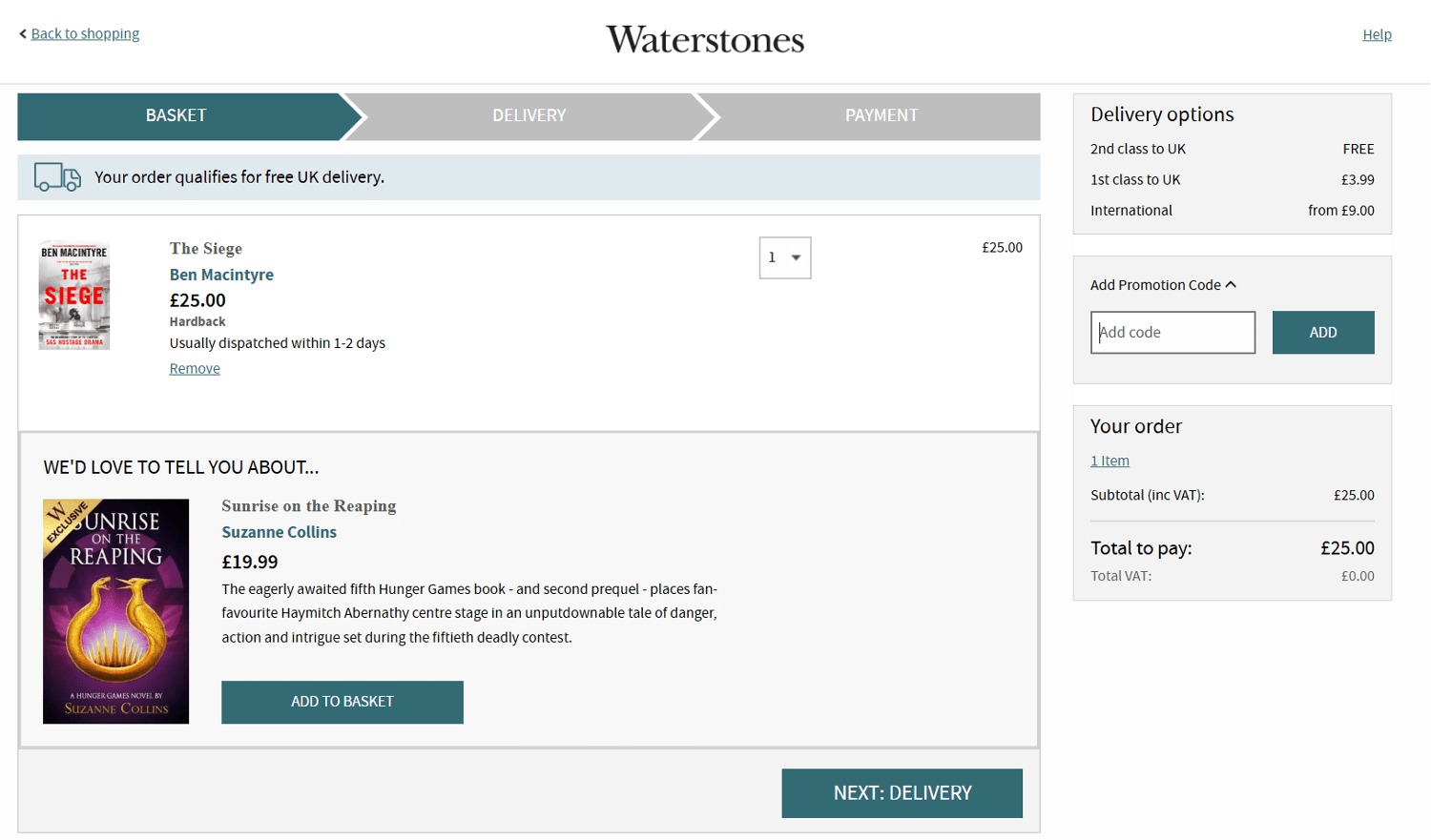Viewport: 1431px width, 840px height.
Task: Click the 1 Item link in Your order
Action: (x=1110, y=461)
